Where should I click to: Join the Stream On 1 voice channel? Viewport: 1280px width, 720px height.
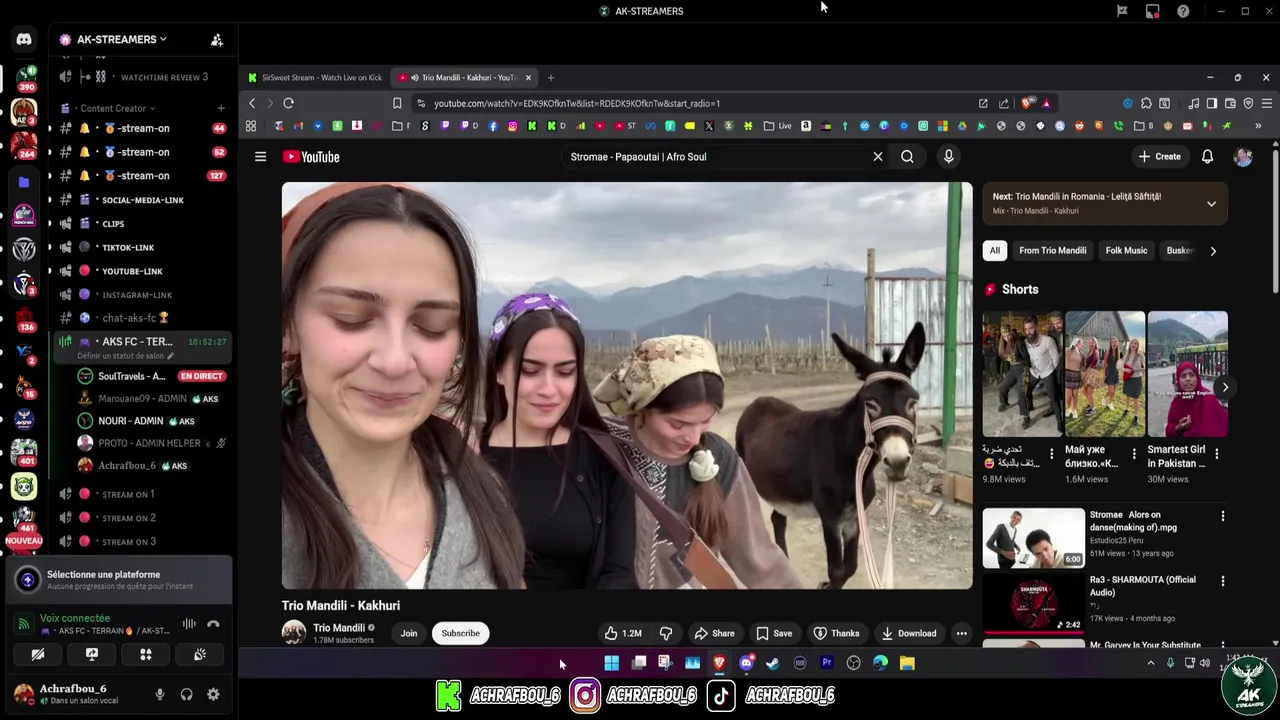(143, 494)
